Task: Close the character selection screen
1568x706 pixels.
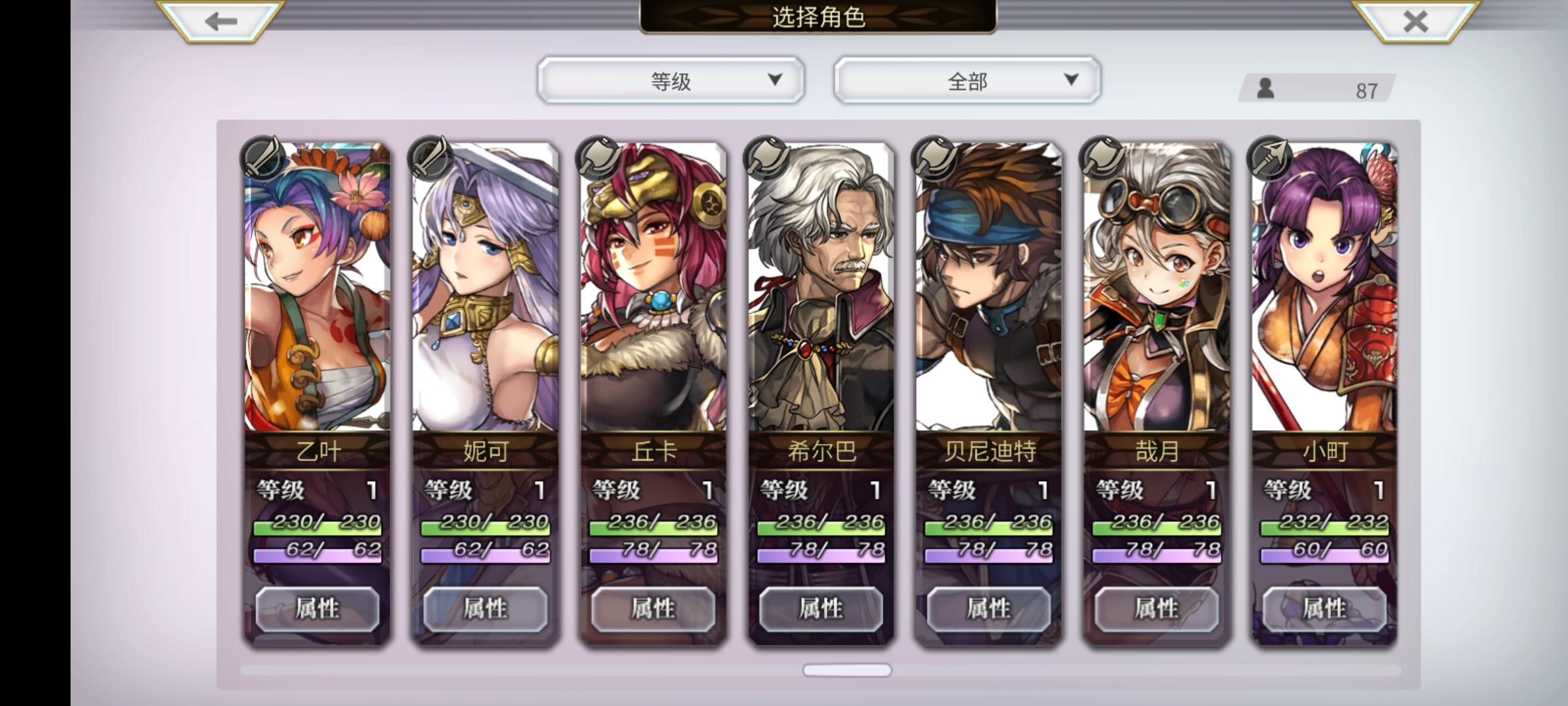Action: [1415, 21]
